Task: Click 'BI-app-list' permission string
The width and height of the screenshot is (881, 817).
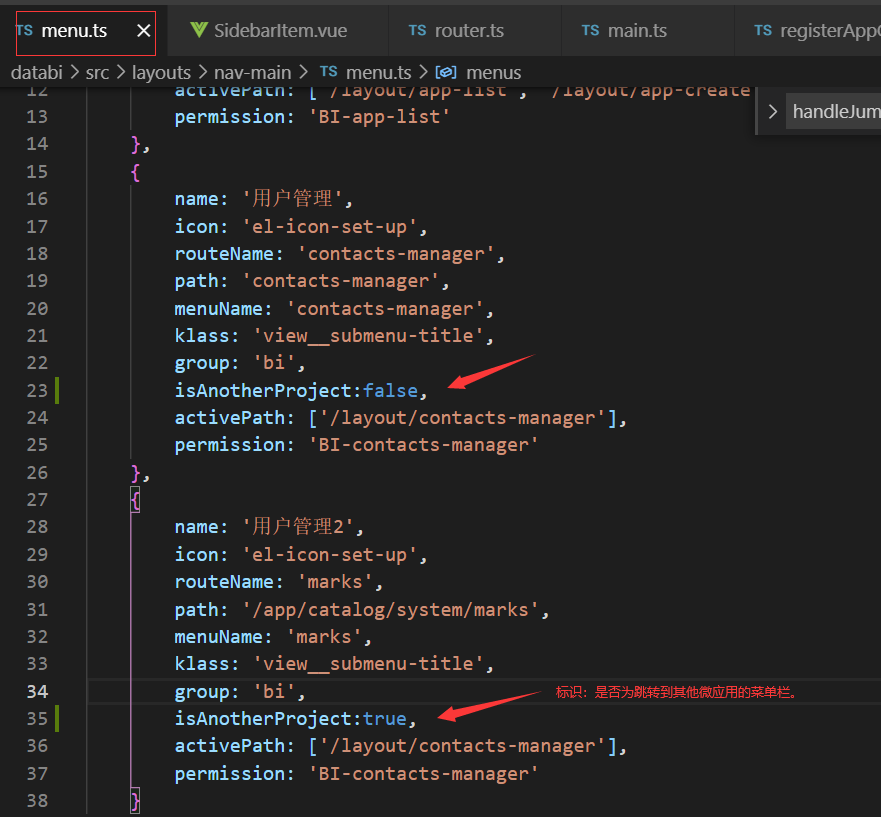Action: 379,117
